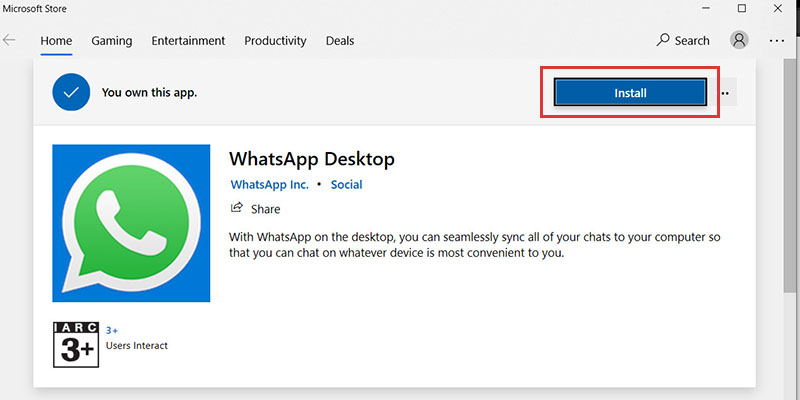Image resolution: width=800 pixels, height=400 pixels.
Task: Click the WhatsApp Desktop app logo
Action: click(x=131, y=223)
